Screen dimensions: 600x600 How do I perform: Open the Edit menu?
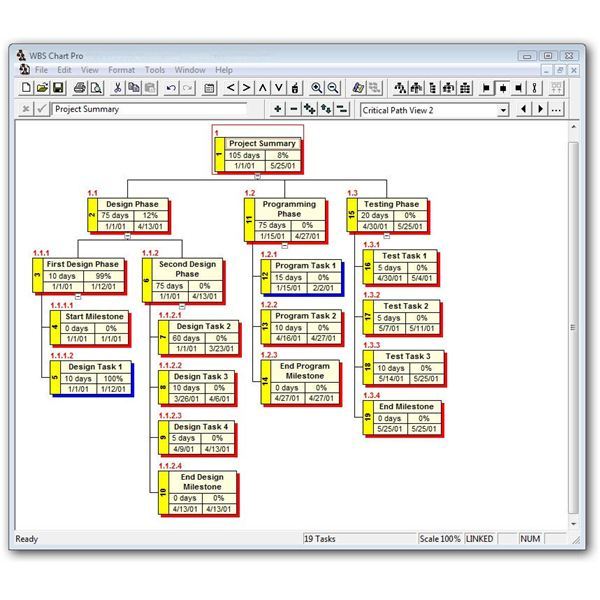point(64,70)
